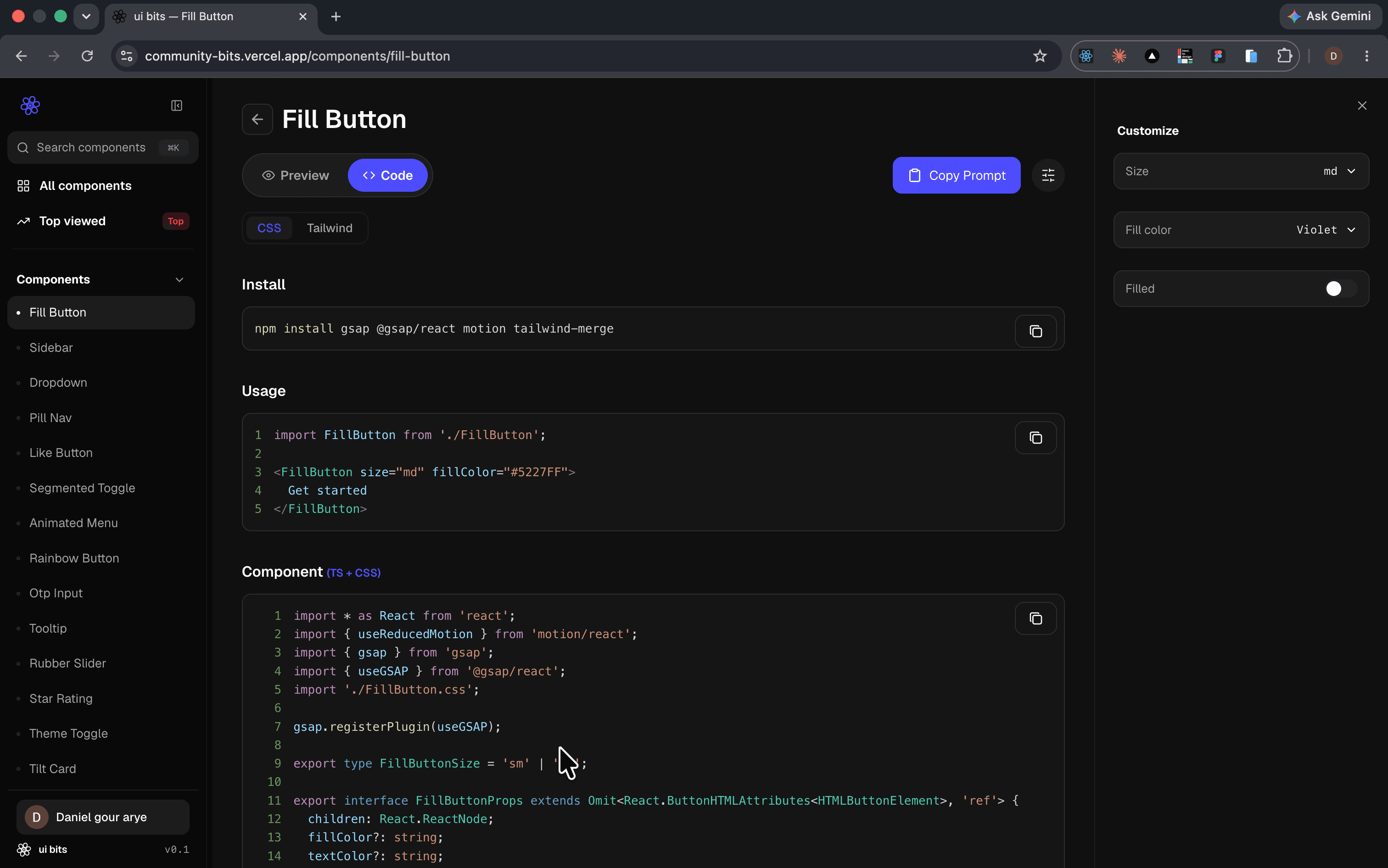Click the back arrow beside Fill Button title
The height and width of the screenshot is (868, 1388).
(x=257, y=119)
